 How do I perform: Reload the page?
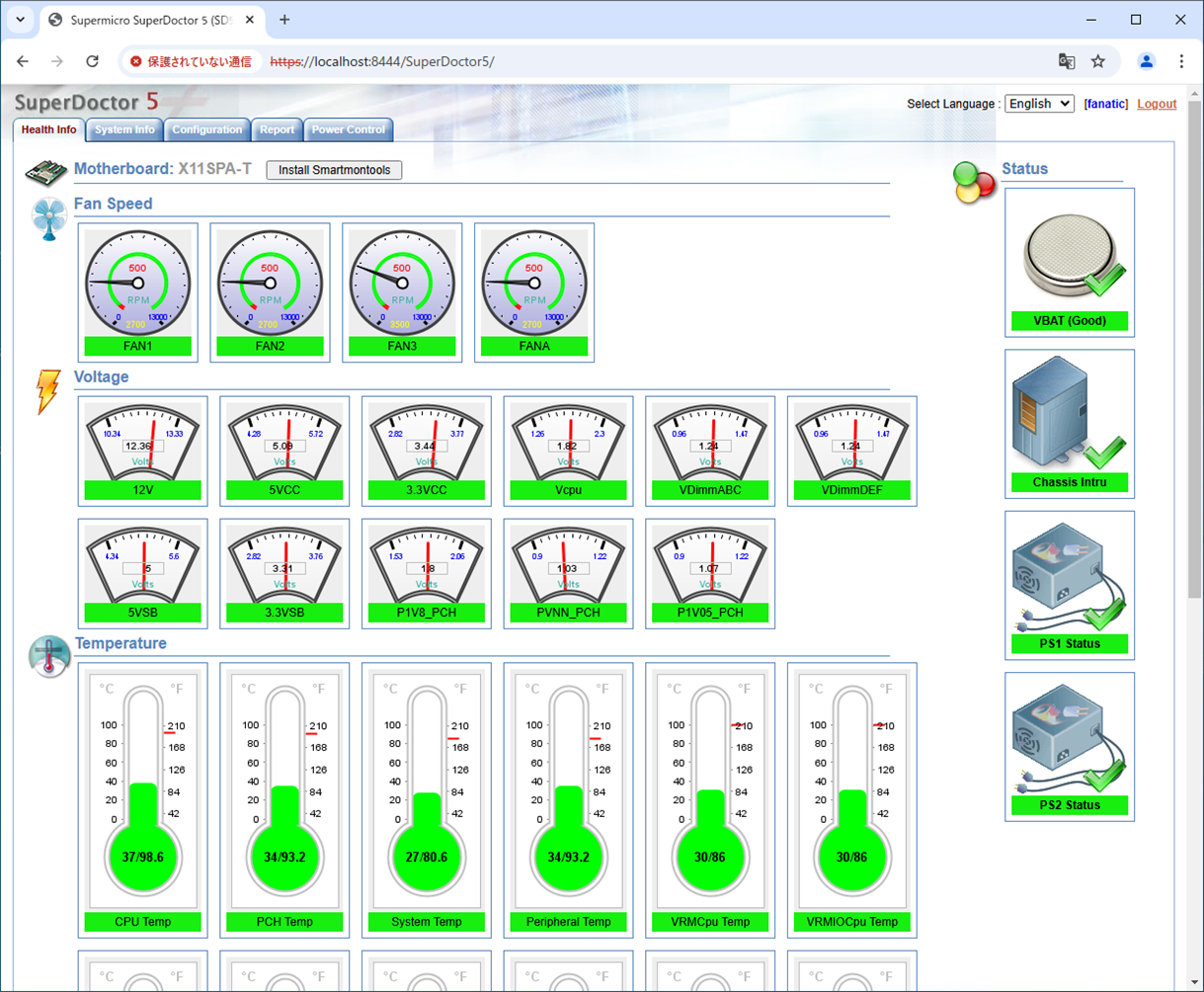coord(93,61)
